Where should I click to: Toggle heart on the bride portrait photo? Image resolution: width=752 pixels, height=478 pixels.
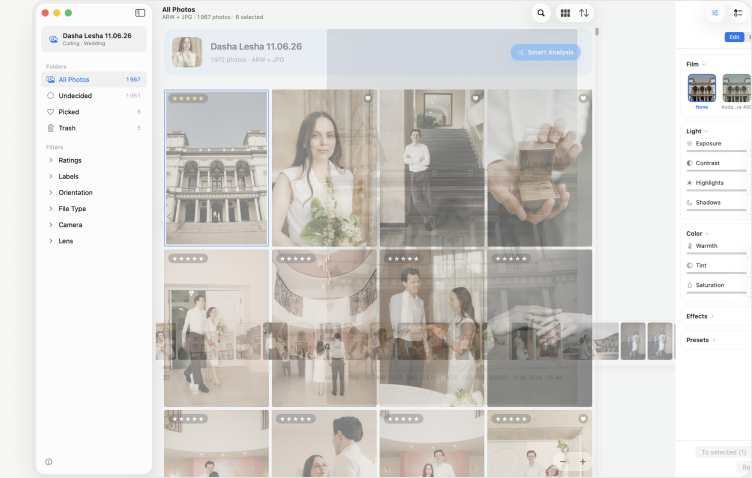[x=368, y=98]
